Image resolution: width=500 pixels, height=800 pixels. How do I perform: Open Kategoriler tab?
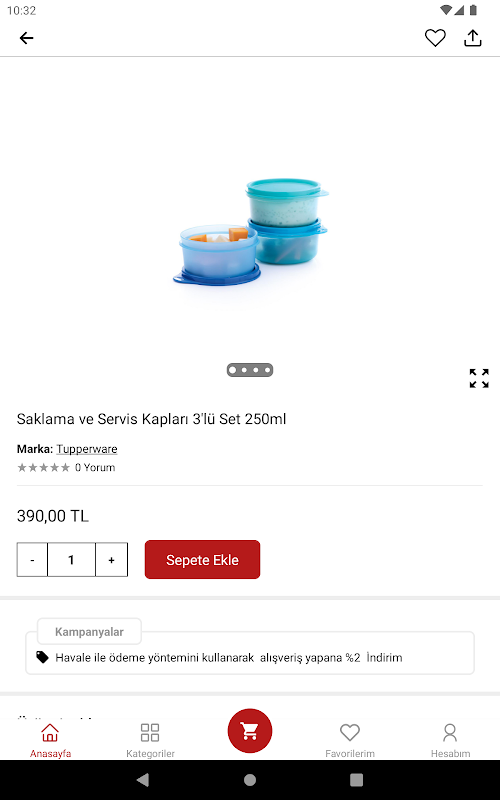pos(150,740)
